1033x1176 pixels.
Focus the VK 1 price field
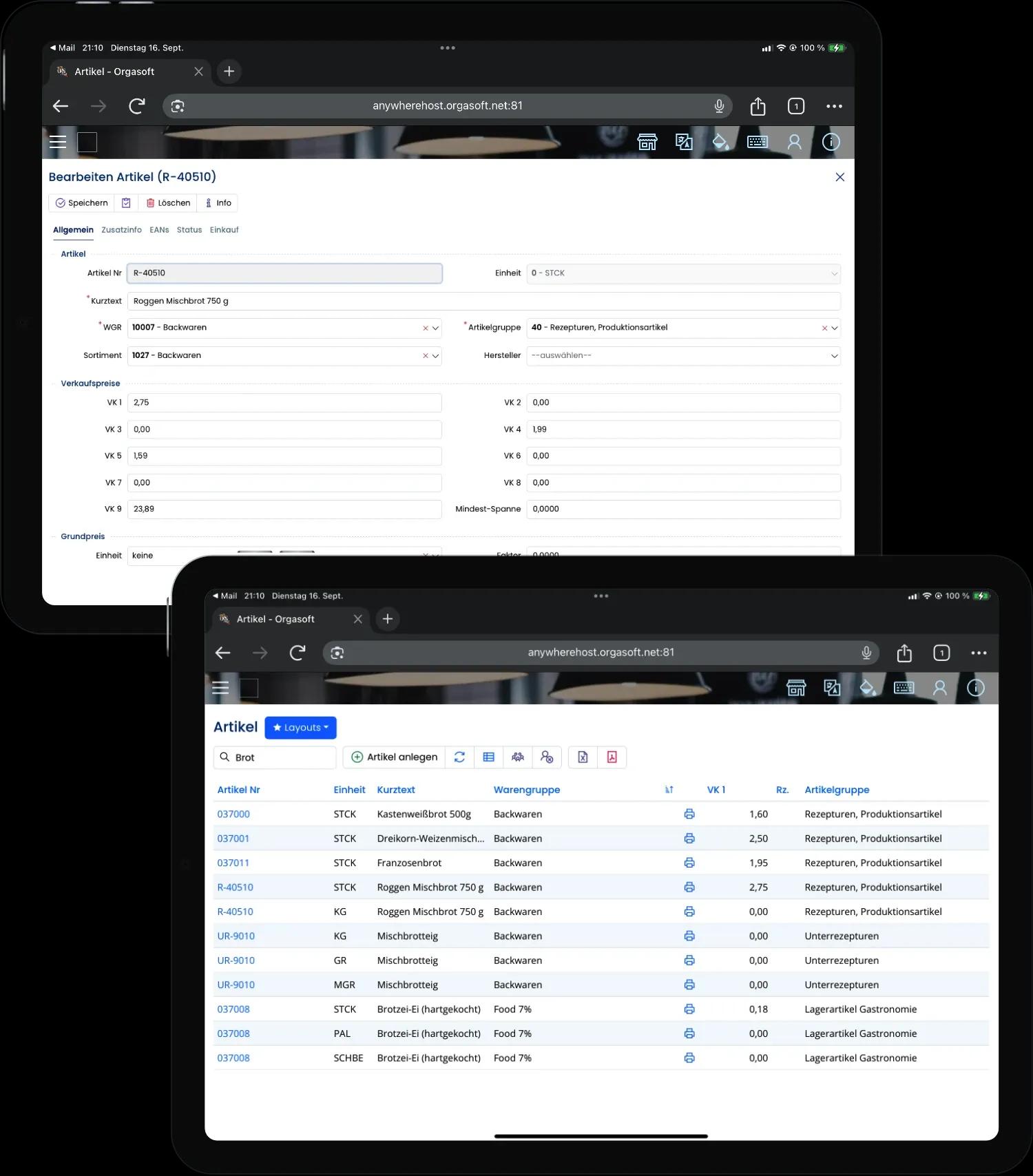tap(284, 403)
